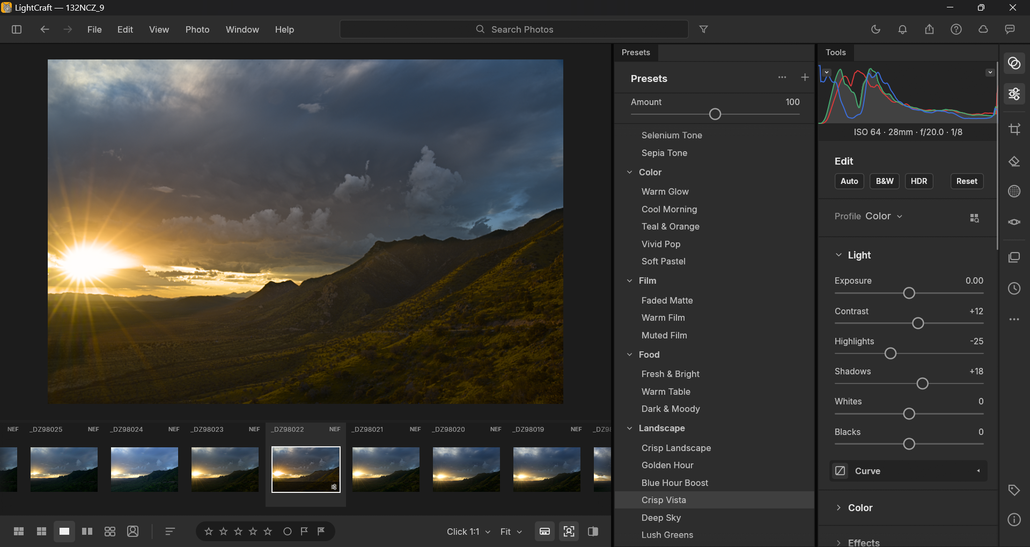Open edit History clock icon
Viewport: 1030px width, 547px height.
click(x=1014, y=288)
